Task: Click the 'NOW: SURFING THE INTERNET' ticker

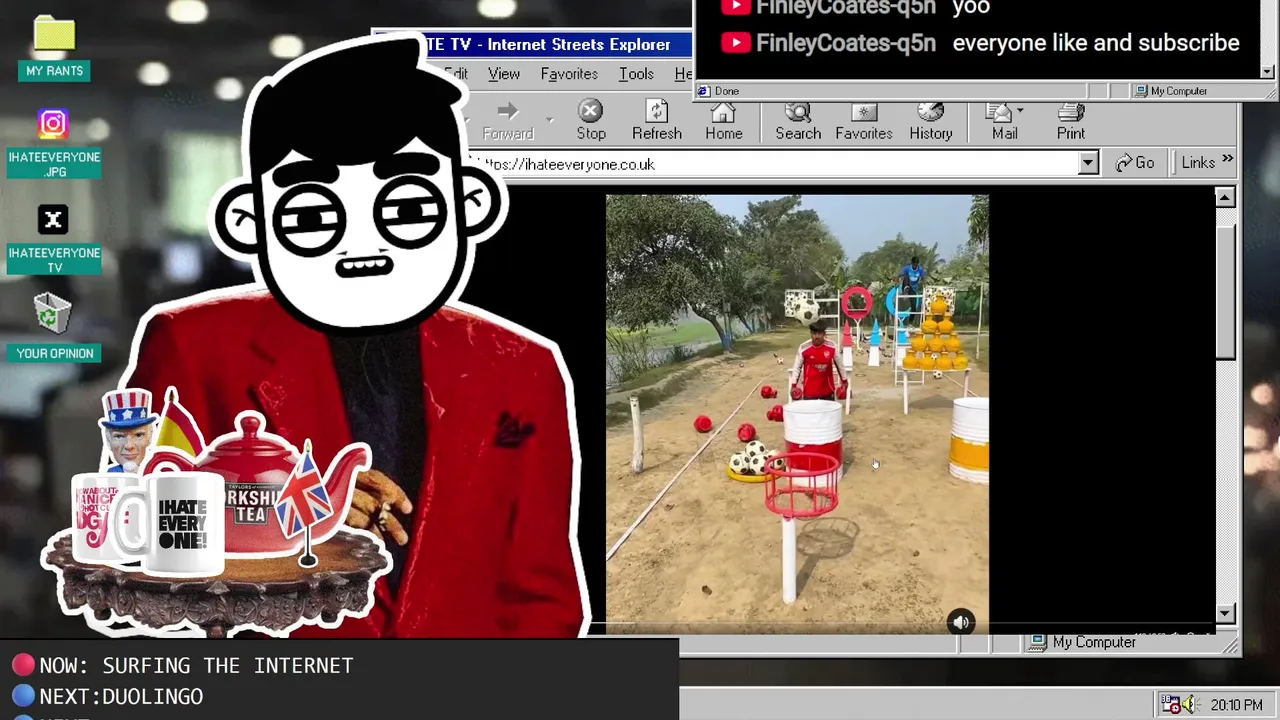Action: 196,665
